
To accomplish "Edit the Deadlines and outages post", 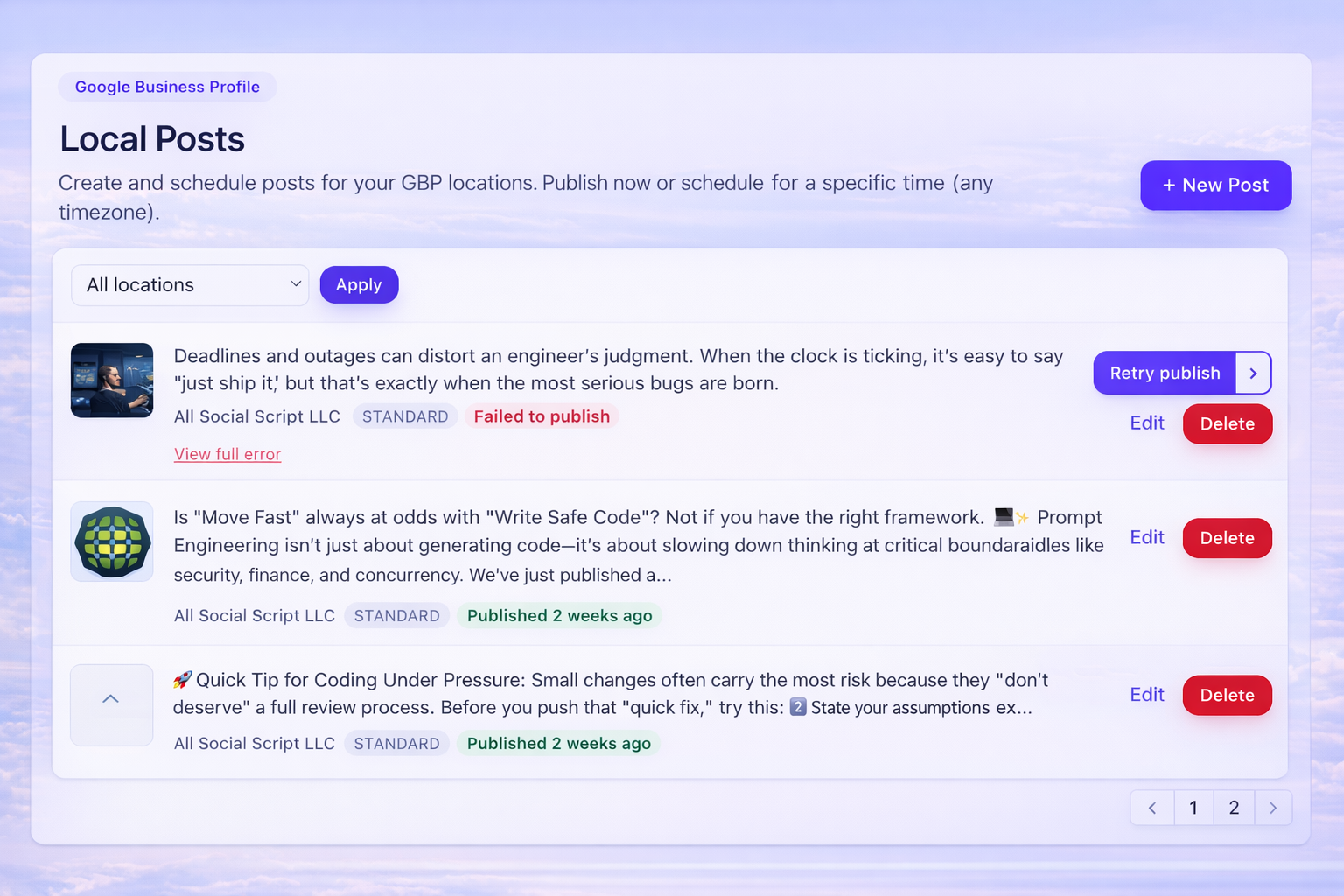I will point(1146,423).
